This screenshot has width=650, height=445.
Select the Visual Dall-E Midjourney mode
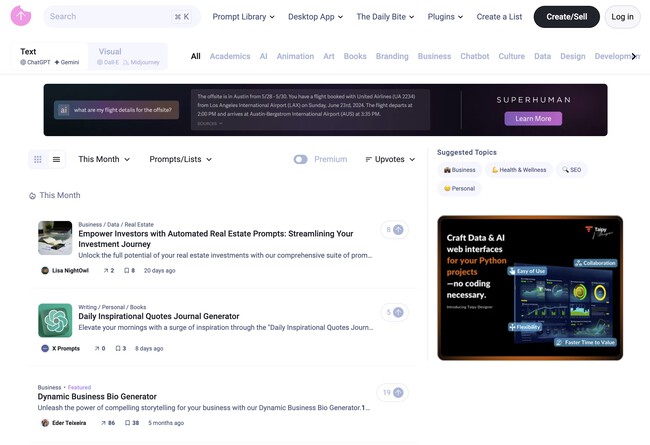point(128,56)
